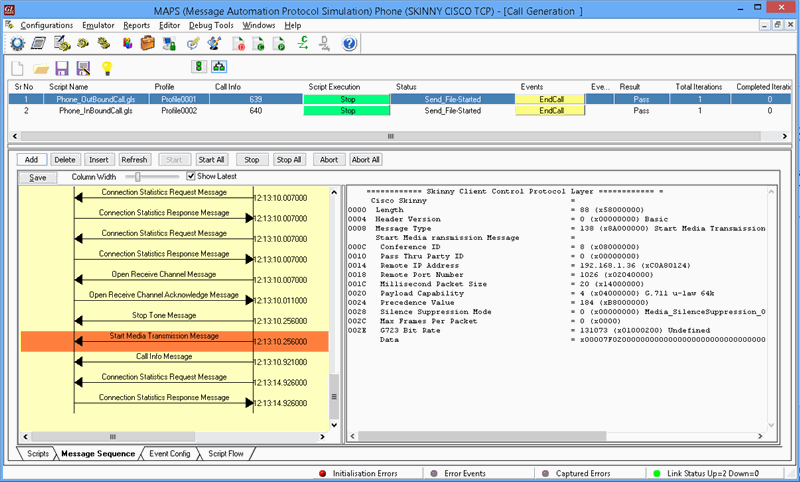Open the Debug Tools menu
This screenshot has height=482, width=800.
(211, 25)
